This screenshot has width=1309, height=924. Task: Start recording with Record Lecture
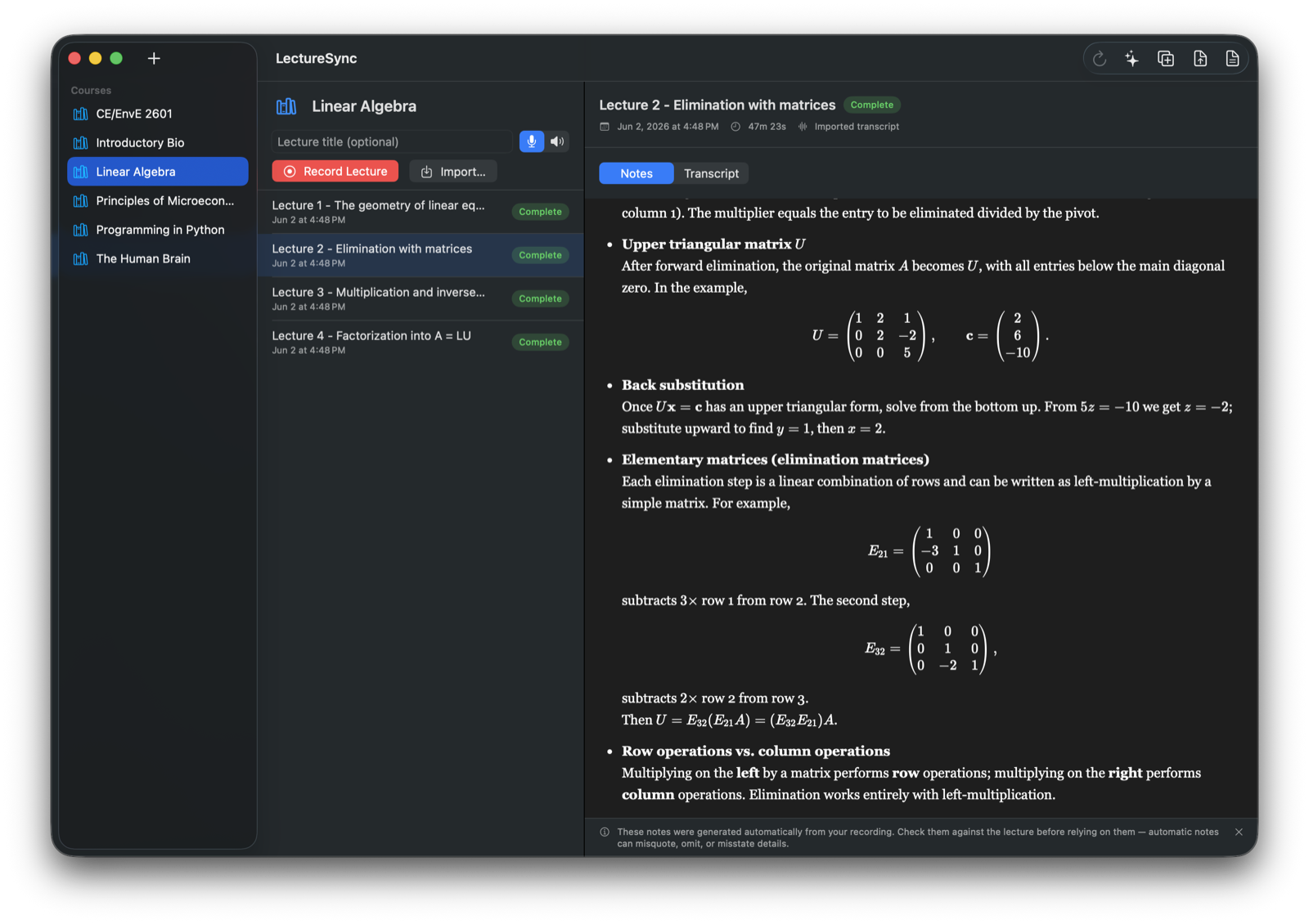click(335, 172)
